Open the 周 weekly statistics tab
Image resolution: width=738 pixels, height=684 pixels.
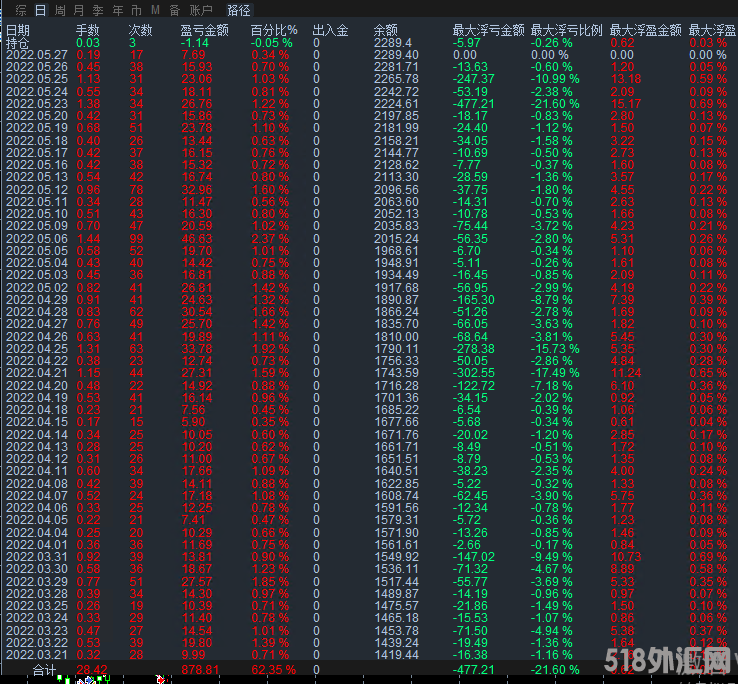pos(61,10)
